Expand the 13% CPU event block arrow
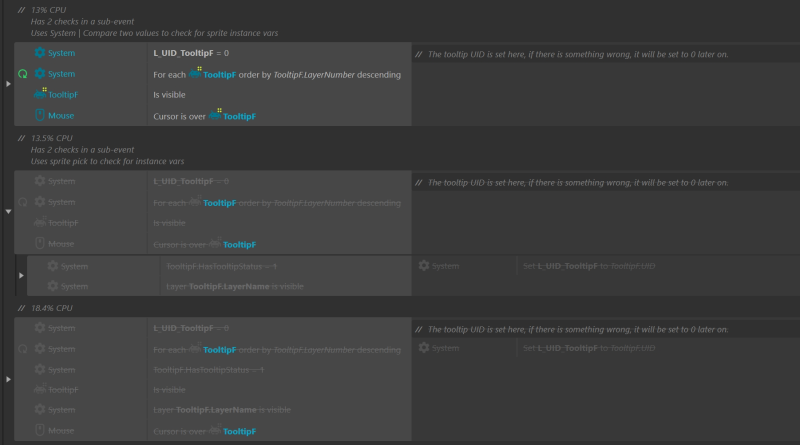This screenshot has height=445, width=800. point(9,84)
